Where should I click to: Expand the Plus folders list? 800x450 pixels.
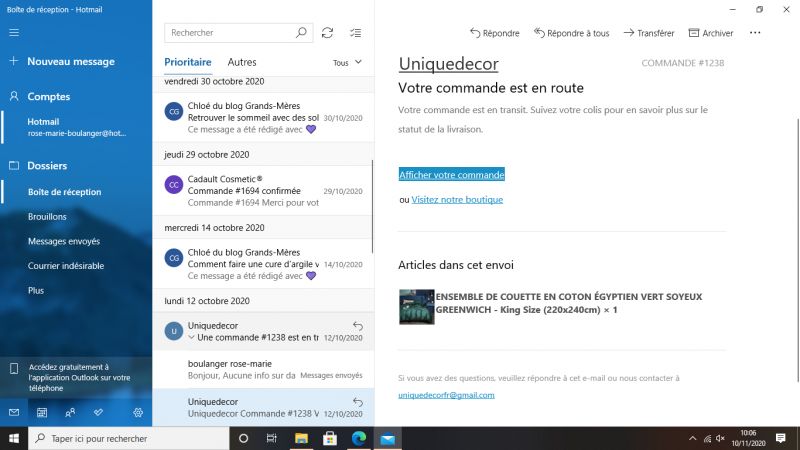point(36,290)
